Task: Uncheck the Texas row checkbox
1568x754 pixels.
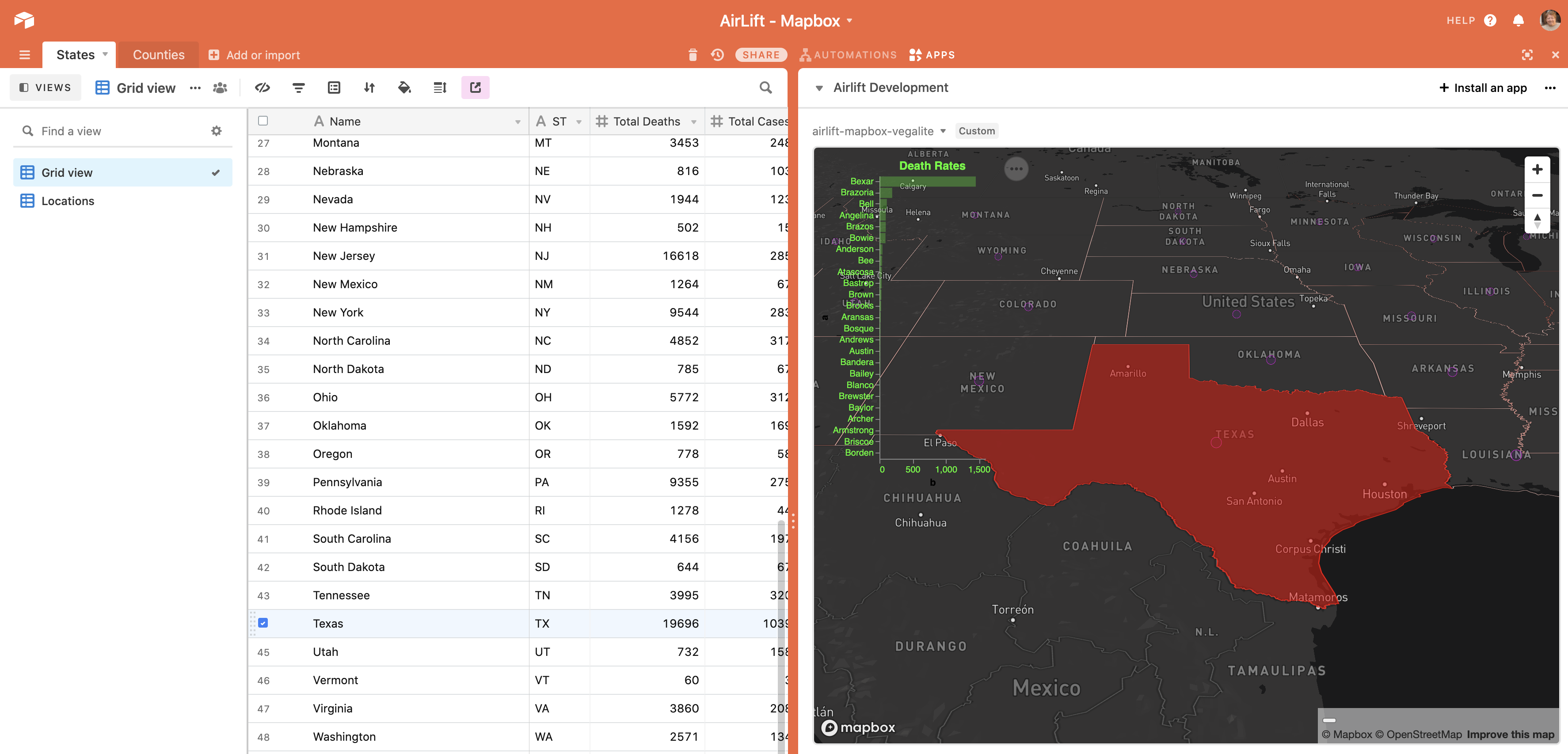Action: [x=263, y=623]
